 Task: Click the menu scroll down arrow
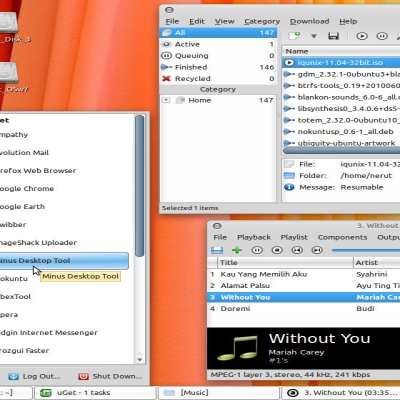pos(140,360)
